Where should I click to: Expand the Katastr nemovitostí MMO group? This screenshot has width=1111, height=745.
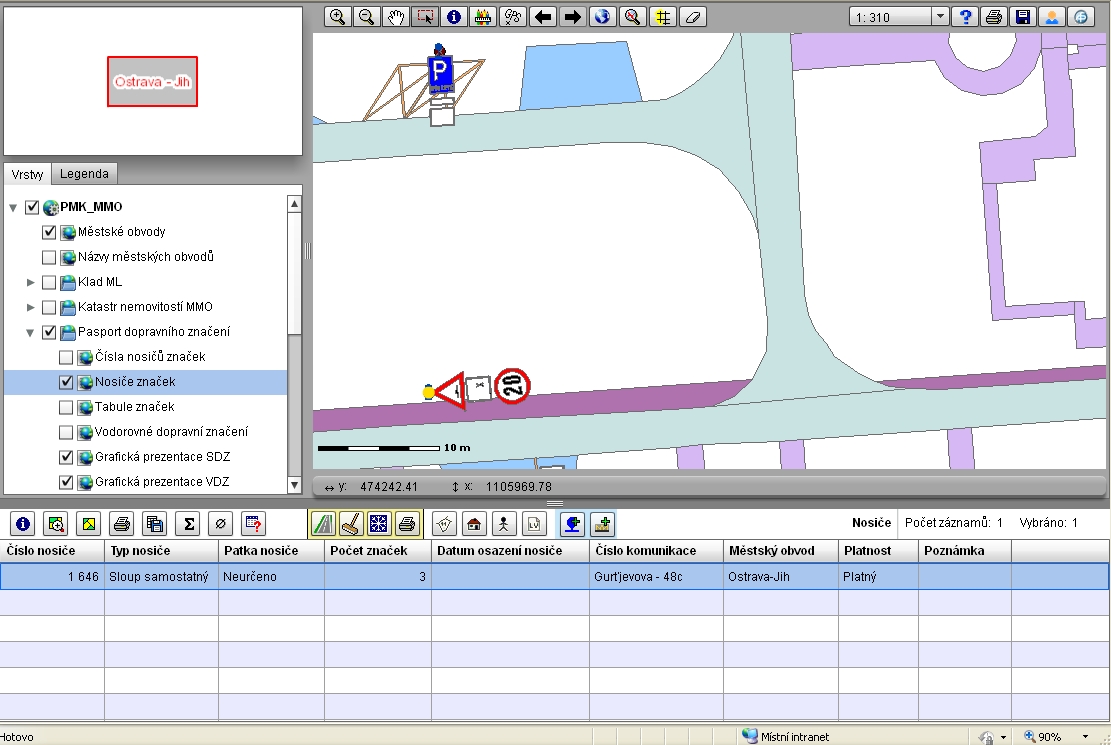click(30, 307)
